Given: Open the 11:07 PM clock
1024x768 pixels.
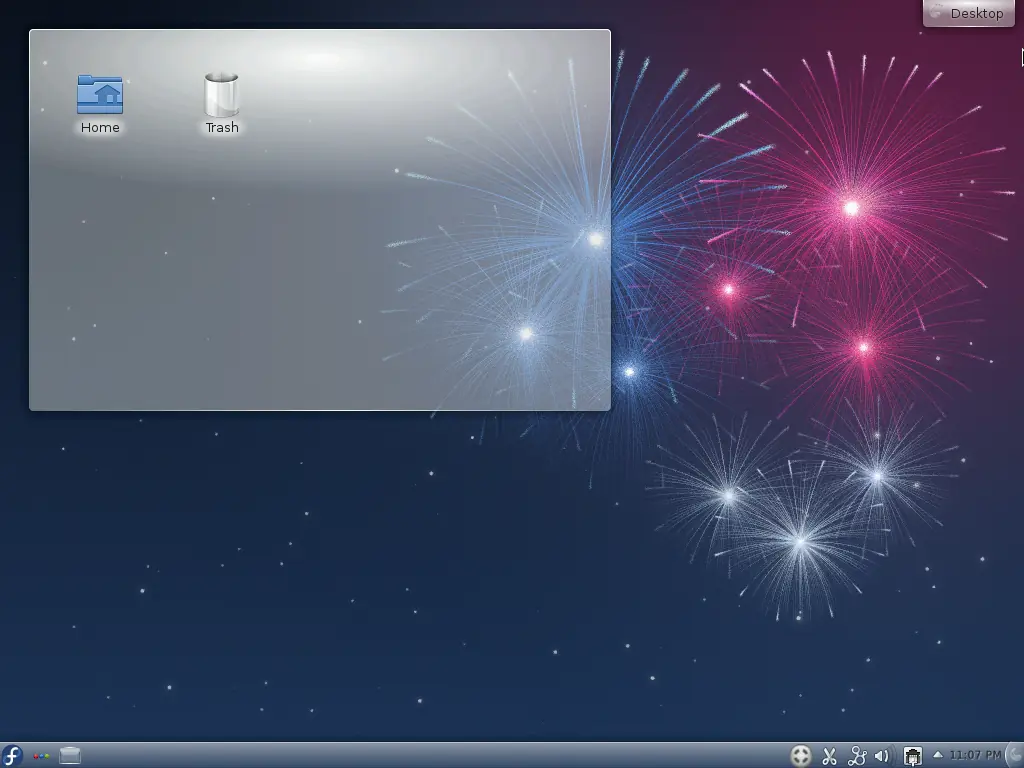Looking at the screenshot, I should click(x=975, y=756).
